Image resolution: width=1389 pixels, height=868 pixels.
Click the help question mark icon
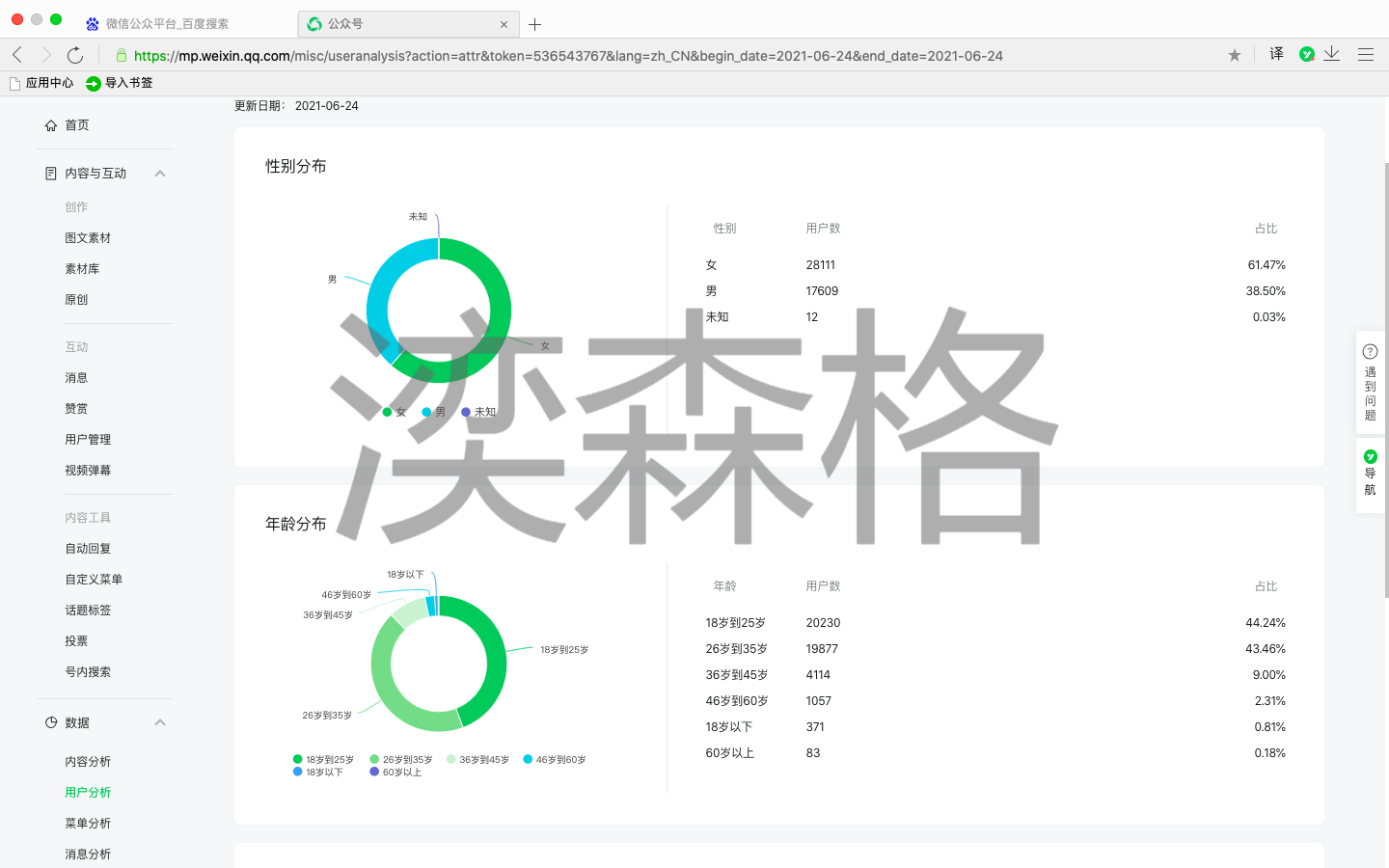tap(1370, 352)
